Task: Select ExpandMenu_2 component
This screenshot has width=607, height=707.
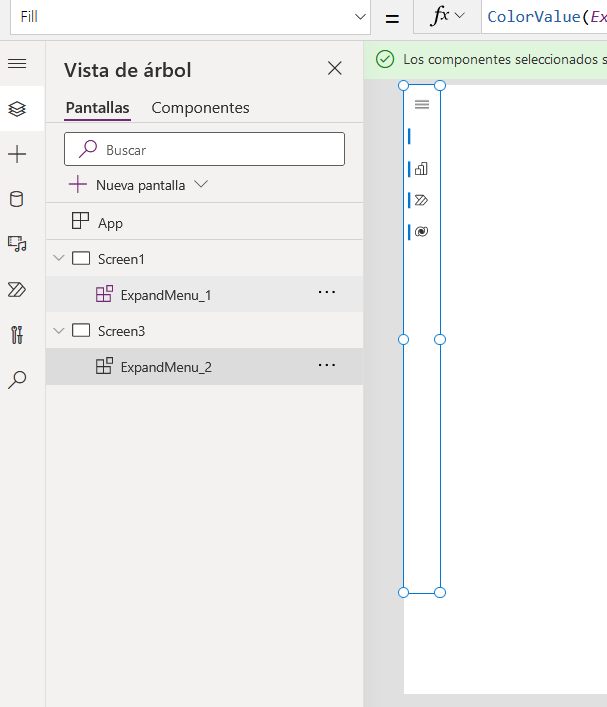Action: [x=166, y=367]
